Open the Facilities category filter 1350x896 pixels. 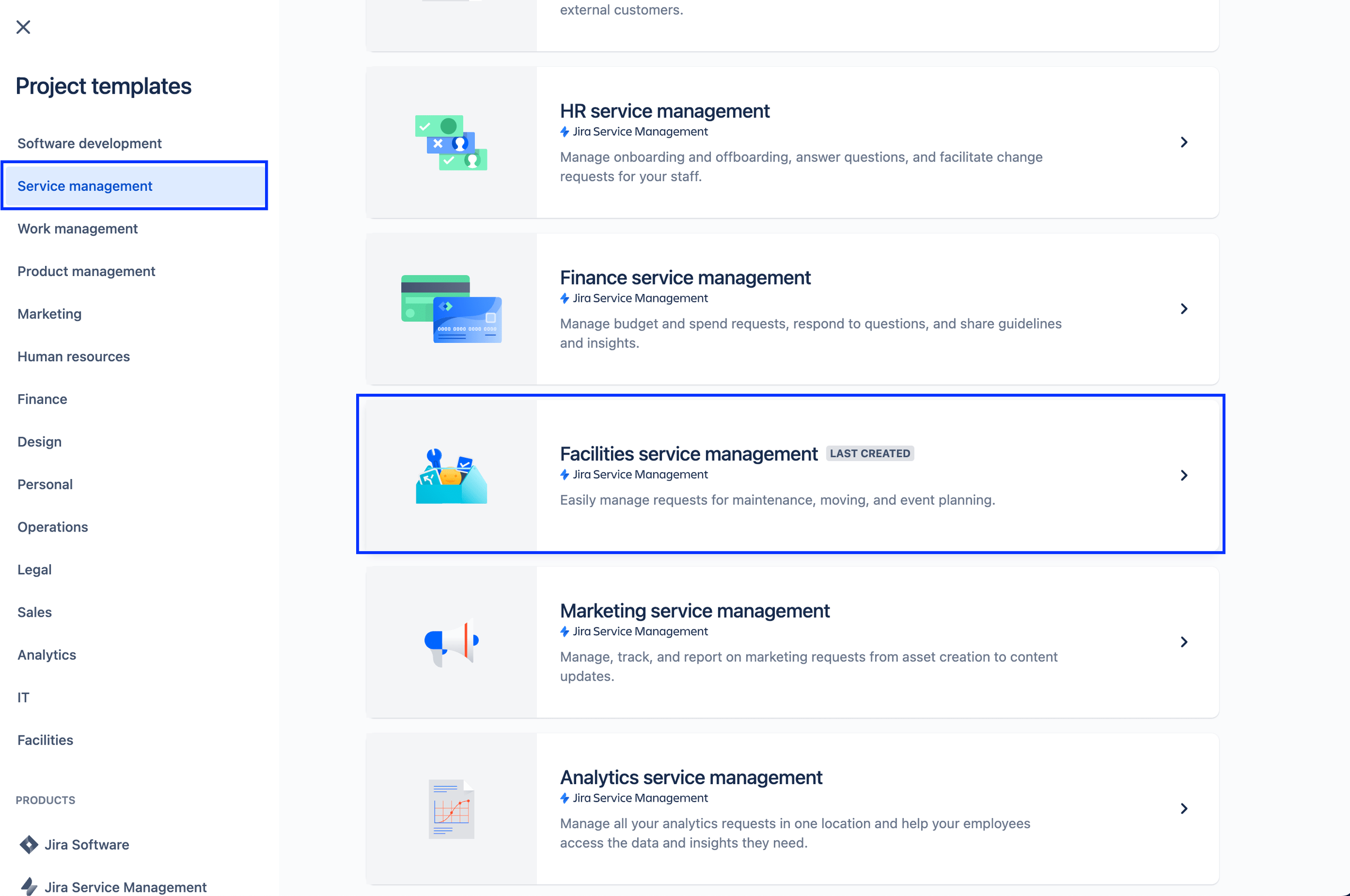45,740
